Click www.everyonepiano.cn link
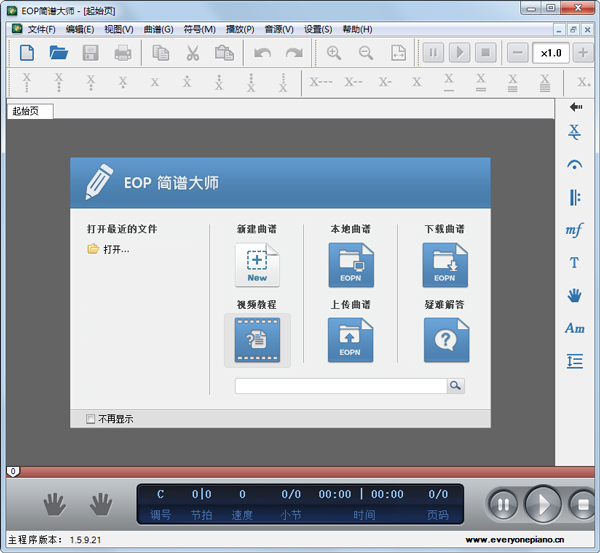 [x=515, y=540]
